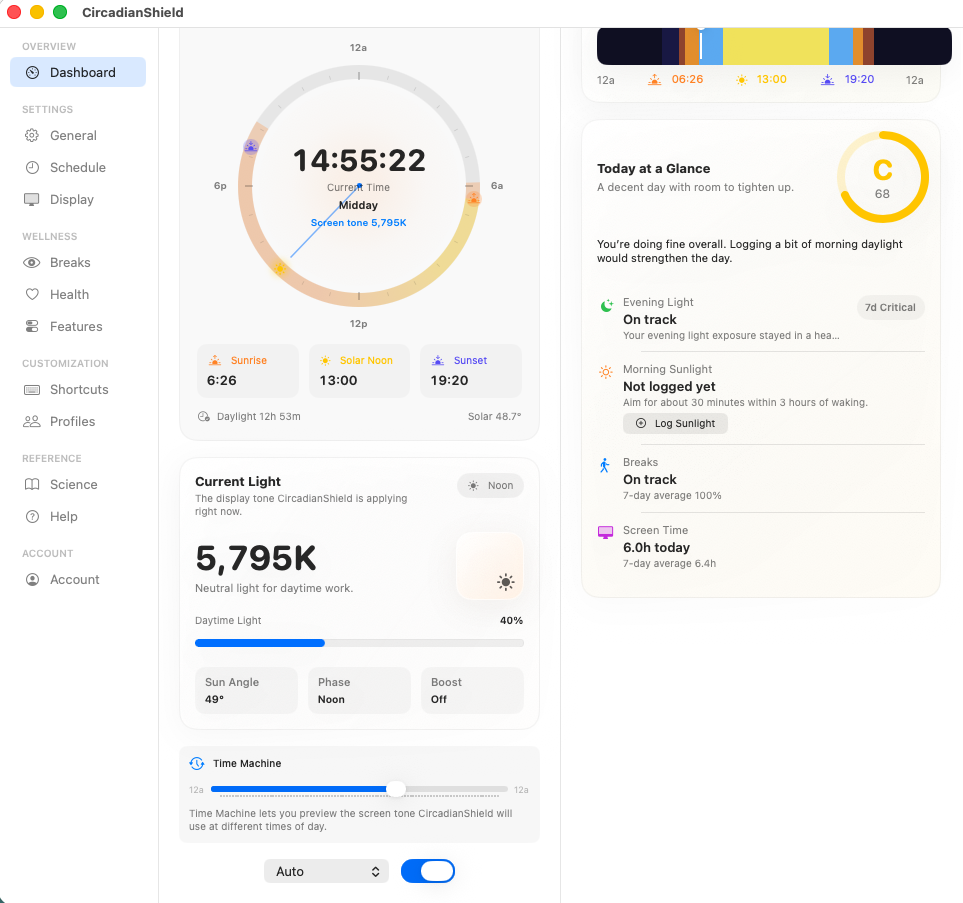Open Shortcuts using the keyboard icon

(33, 389)
